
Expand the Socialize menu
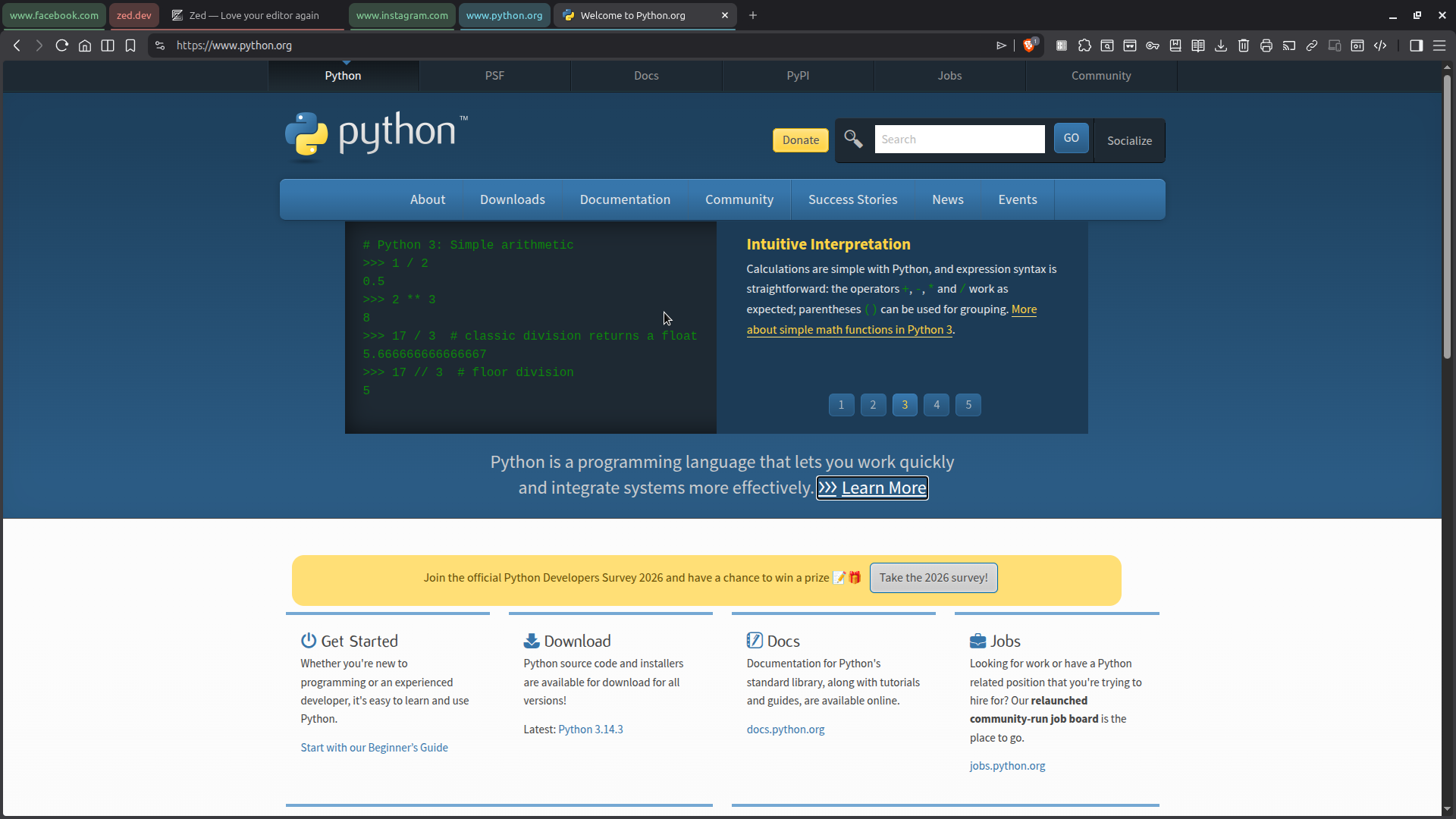[x=1129, y=140]
